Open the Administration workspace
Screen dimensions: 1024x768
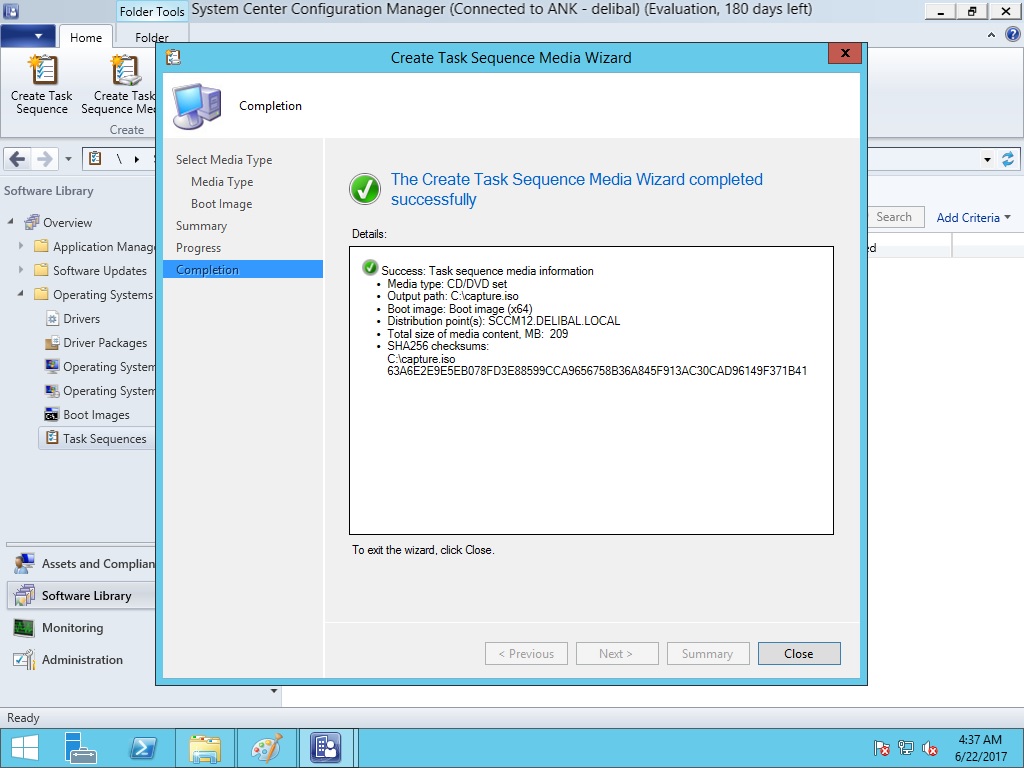[82, 660]
